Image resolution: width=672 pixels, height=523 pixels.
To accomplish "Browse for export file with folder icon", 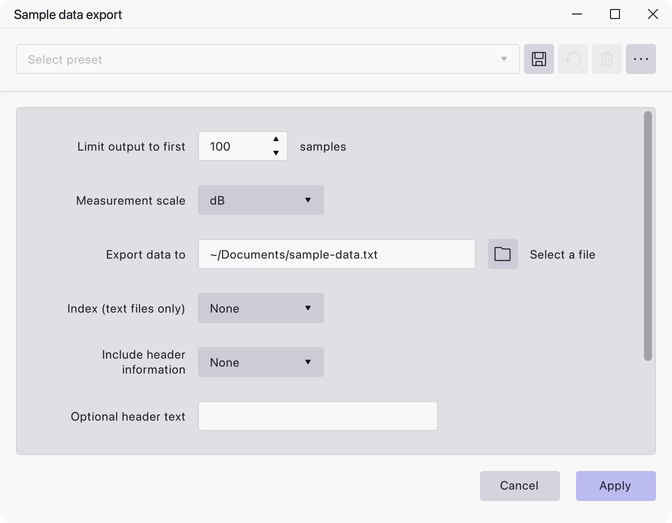I will (x=503, y=254).
